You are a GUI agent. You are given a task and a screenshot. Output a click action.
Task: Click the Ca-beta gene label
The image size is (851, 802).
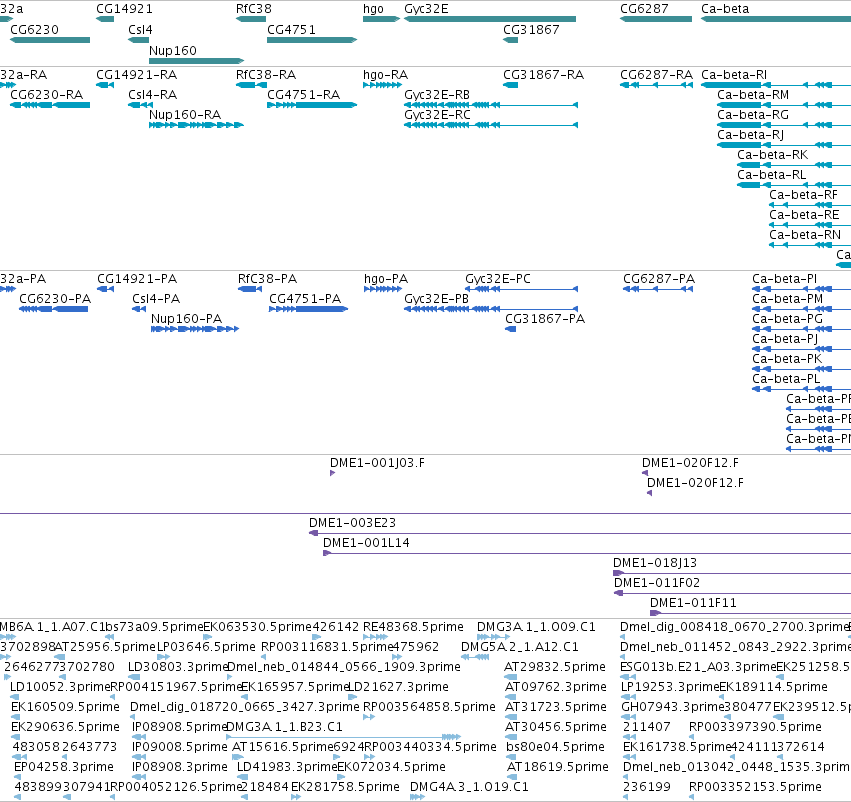[725, 9]
